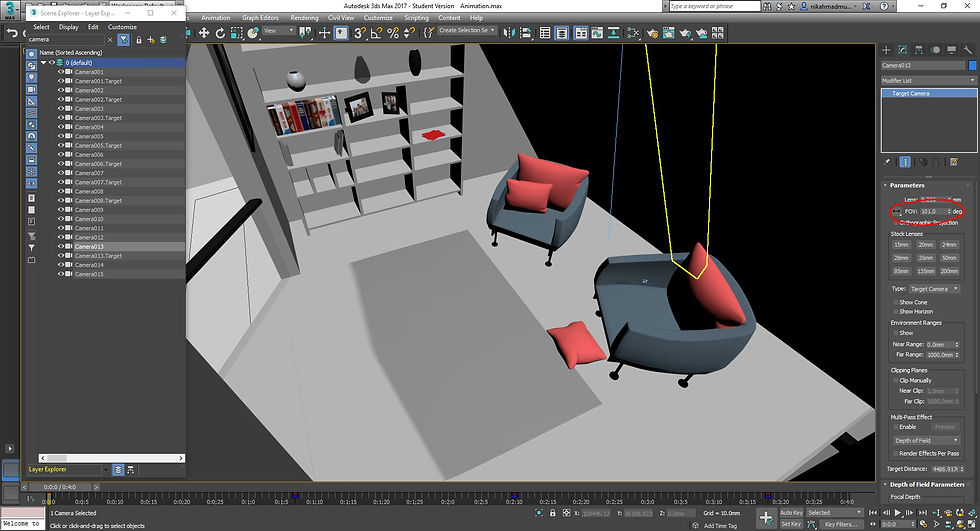Click the Select and Place tool icon

[252, 33]
